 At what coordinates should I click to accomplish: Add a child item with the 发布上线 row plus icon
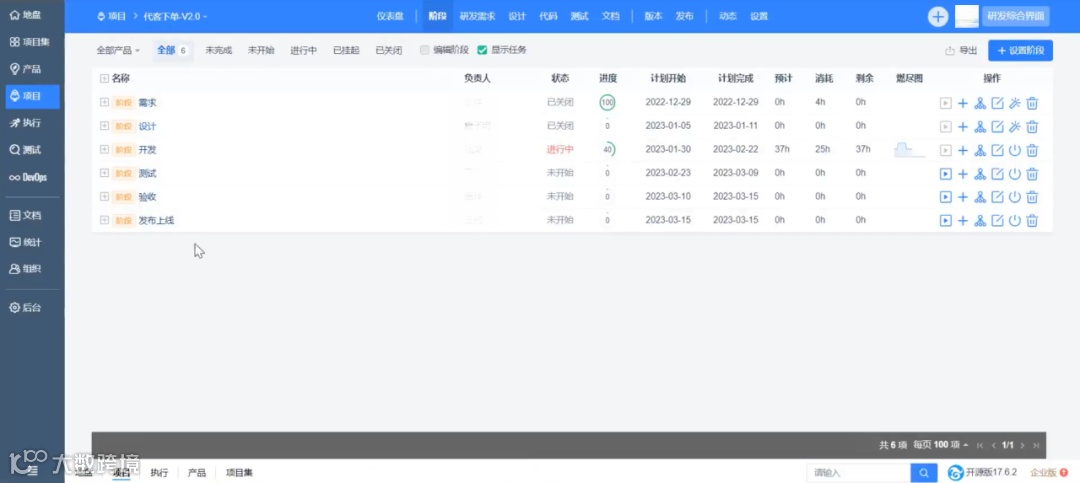(963, 220)
